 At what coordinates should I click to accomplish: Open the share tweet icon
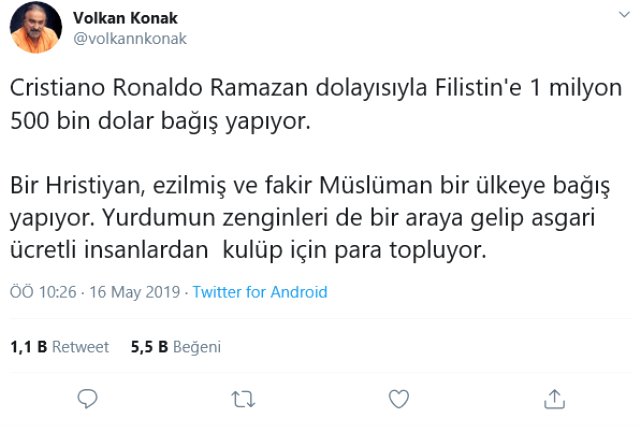click(x=554, y=399)
